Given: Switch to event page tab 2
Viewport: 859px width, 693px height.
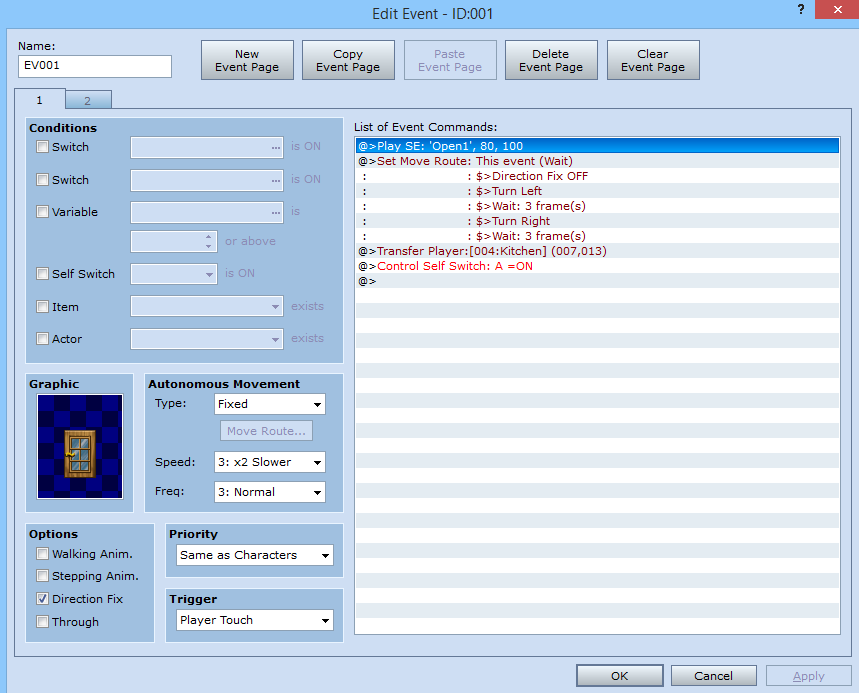Looking at the screenshot, I should [x=87, y=100].
